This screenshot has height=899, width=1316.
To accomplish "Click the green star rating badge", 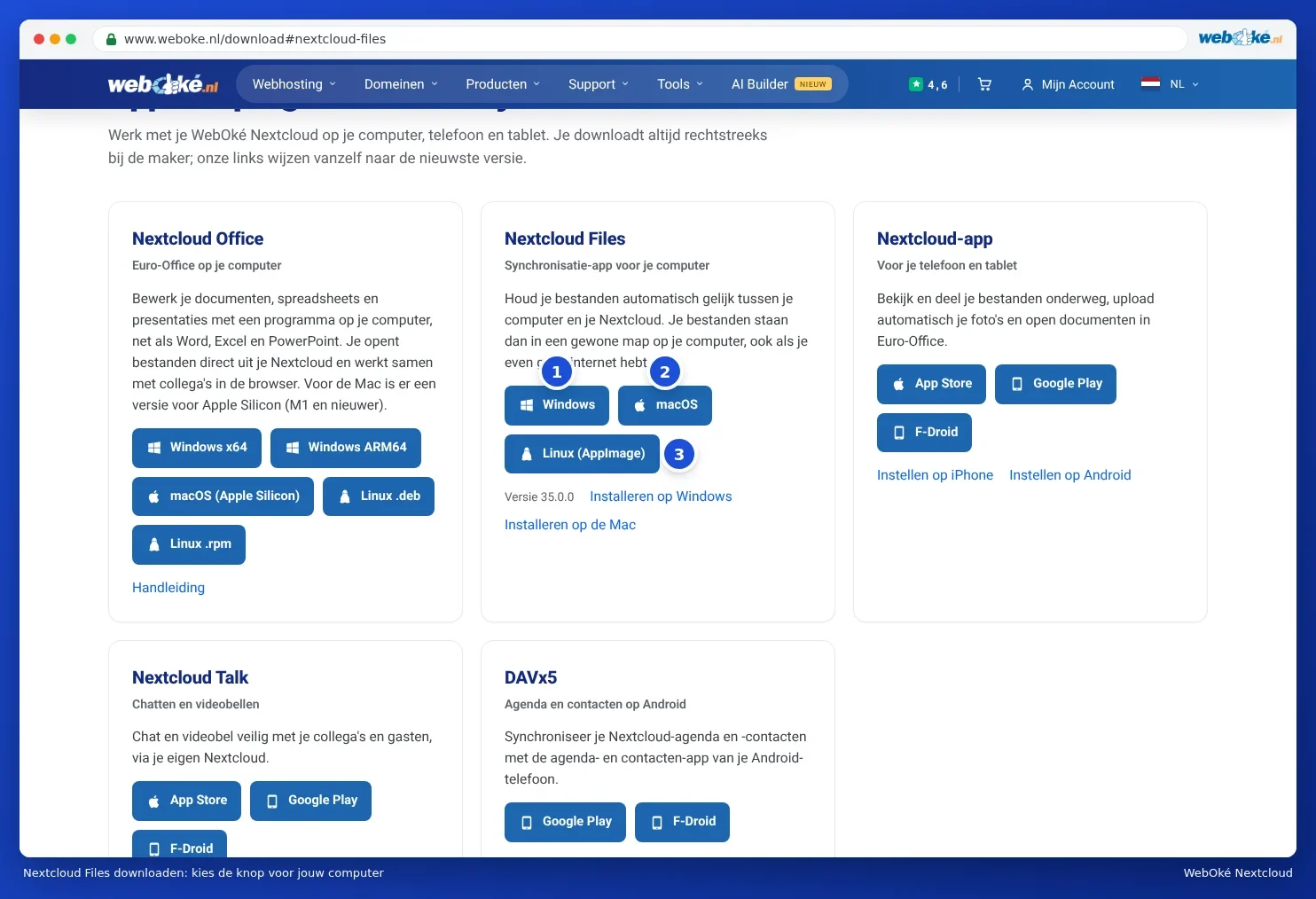I will point(928,84).
